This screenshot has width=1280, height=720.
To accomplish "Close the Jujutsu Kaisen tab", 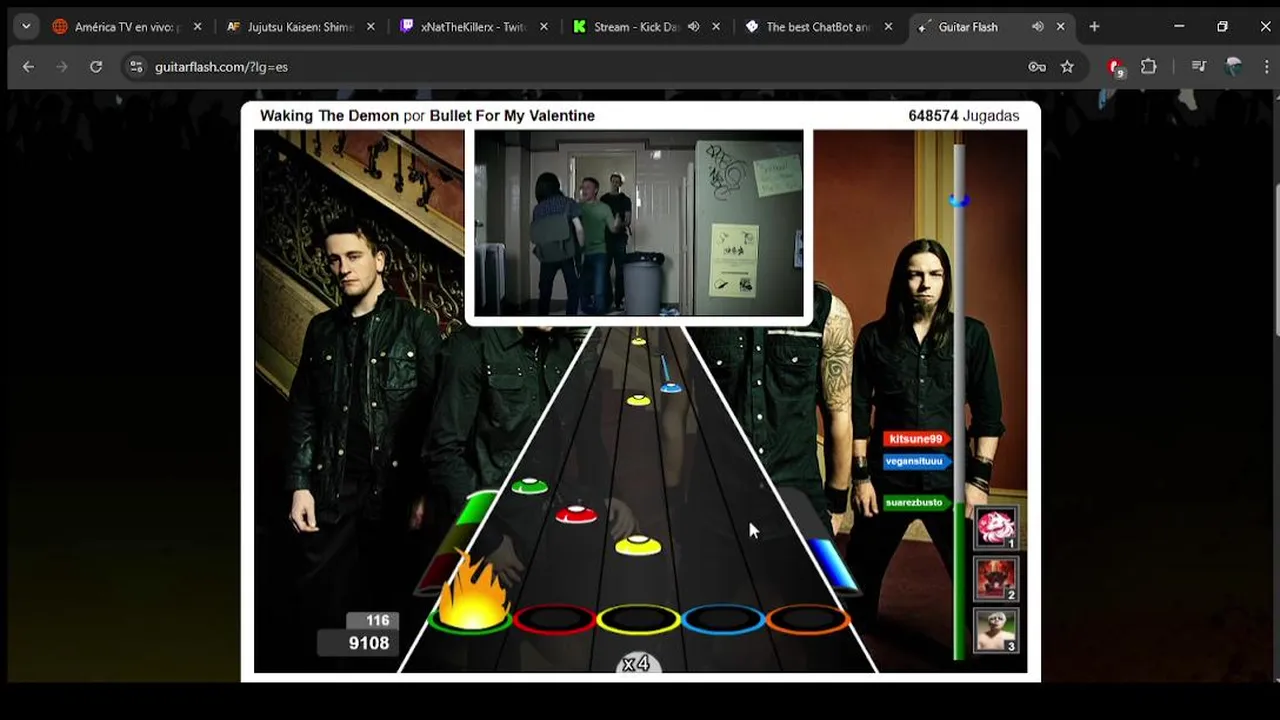I will [x=371, y=27].
